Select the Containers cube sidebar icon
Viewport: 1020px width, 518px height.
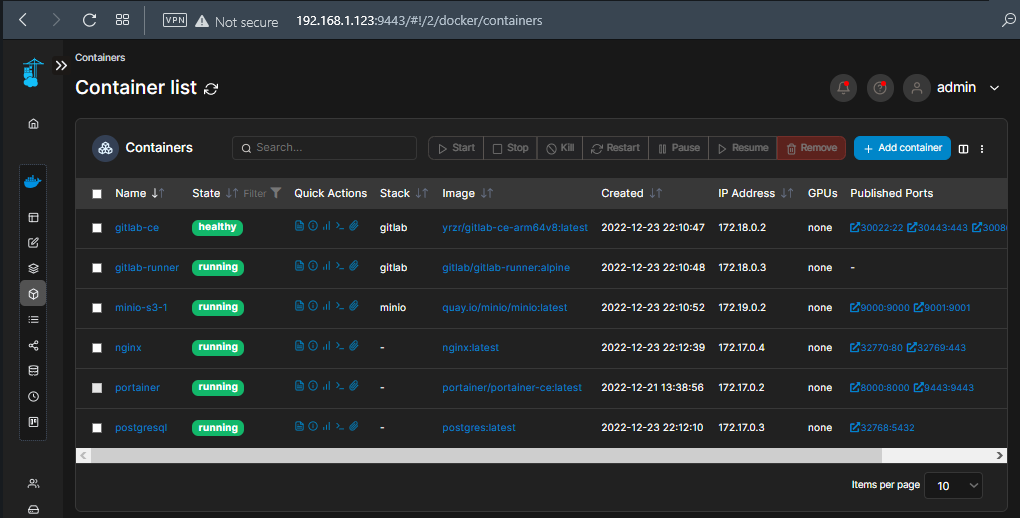(33, 293)
